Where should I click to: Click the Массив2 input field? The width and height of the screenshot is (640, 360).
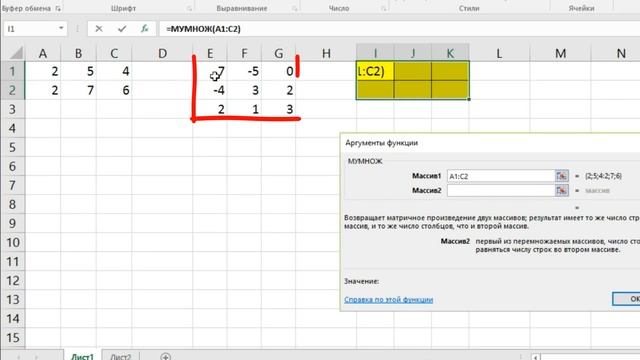(x=501, y=191)
